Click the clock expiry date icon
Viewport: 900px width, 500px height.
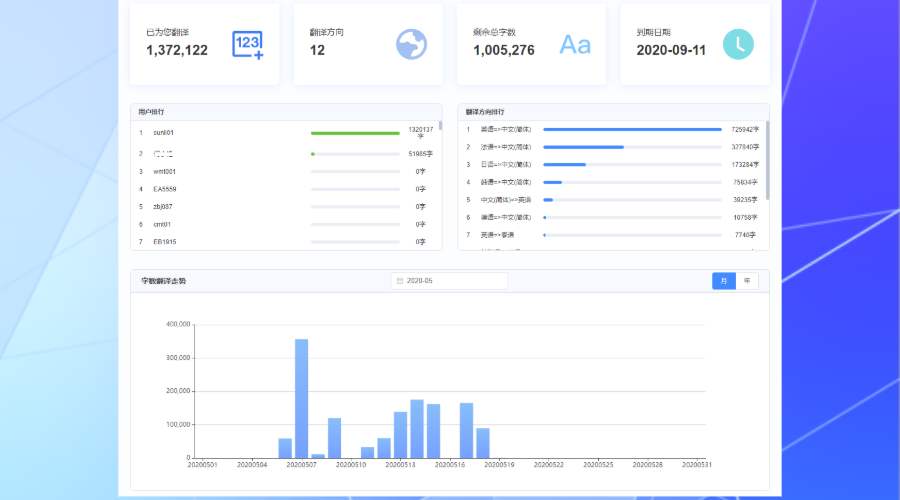click(x=738, y=44)
